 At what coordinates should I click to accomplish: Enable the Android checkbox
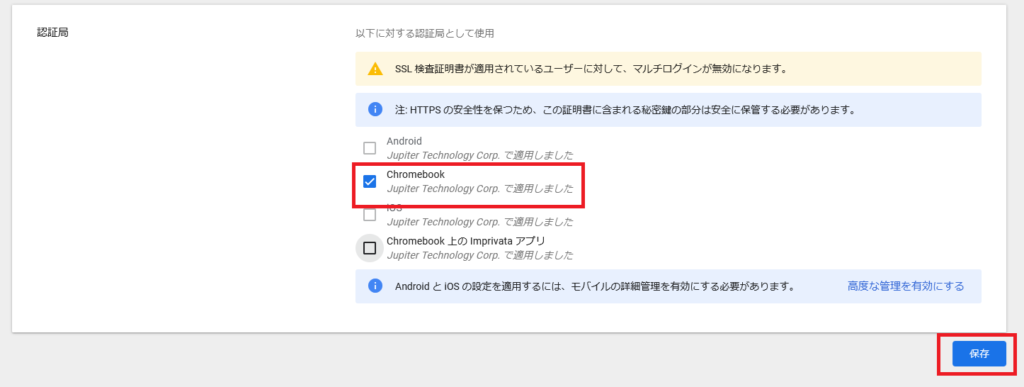[370, 148]
